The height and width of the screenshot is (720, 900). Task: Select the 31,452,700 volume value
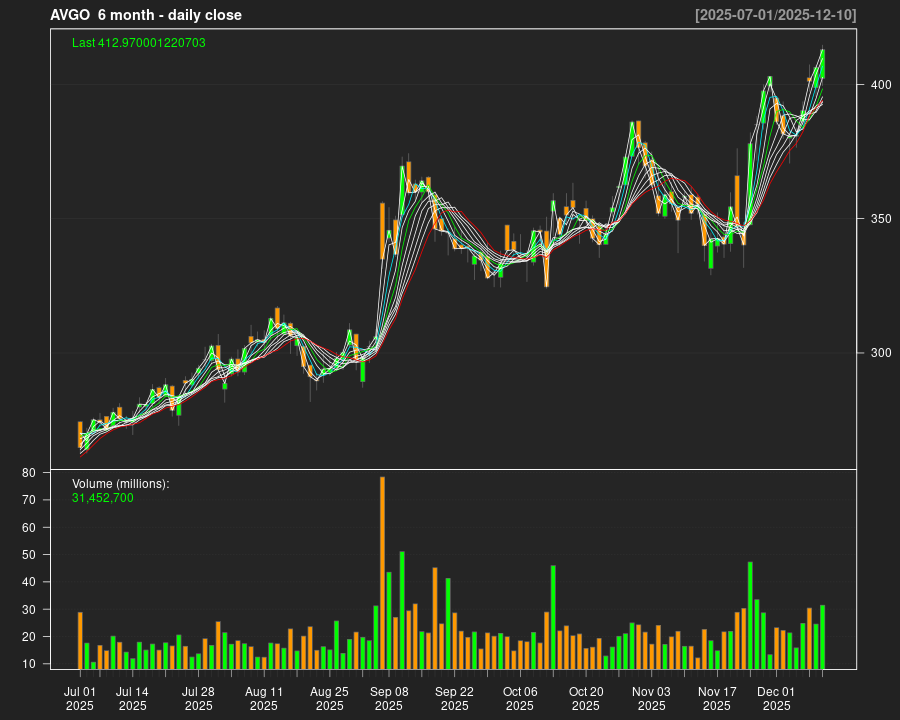click(103, 497)
